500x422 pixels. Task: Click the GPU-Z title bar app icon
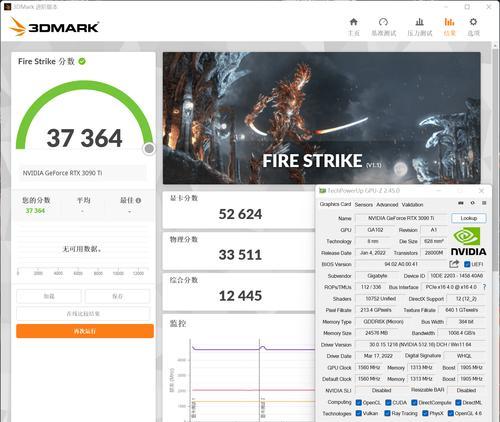tap(322, 191)
